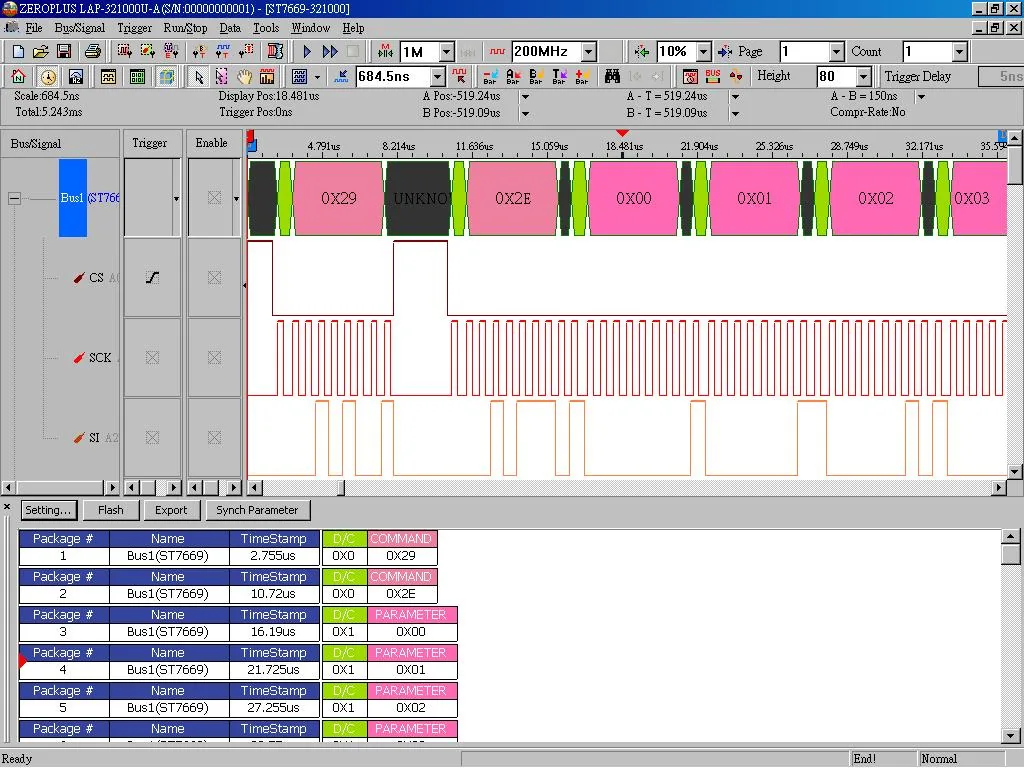Click the Setting... button
This screenshot has width=1024, height=768.
[48, 510]
